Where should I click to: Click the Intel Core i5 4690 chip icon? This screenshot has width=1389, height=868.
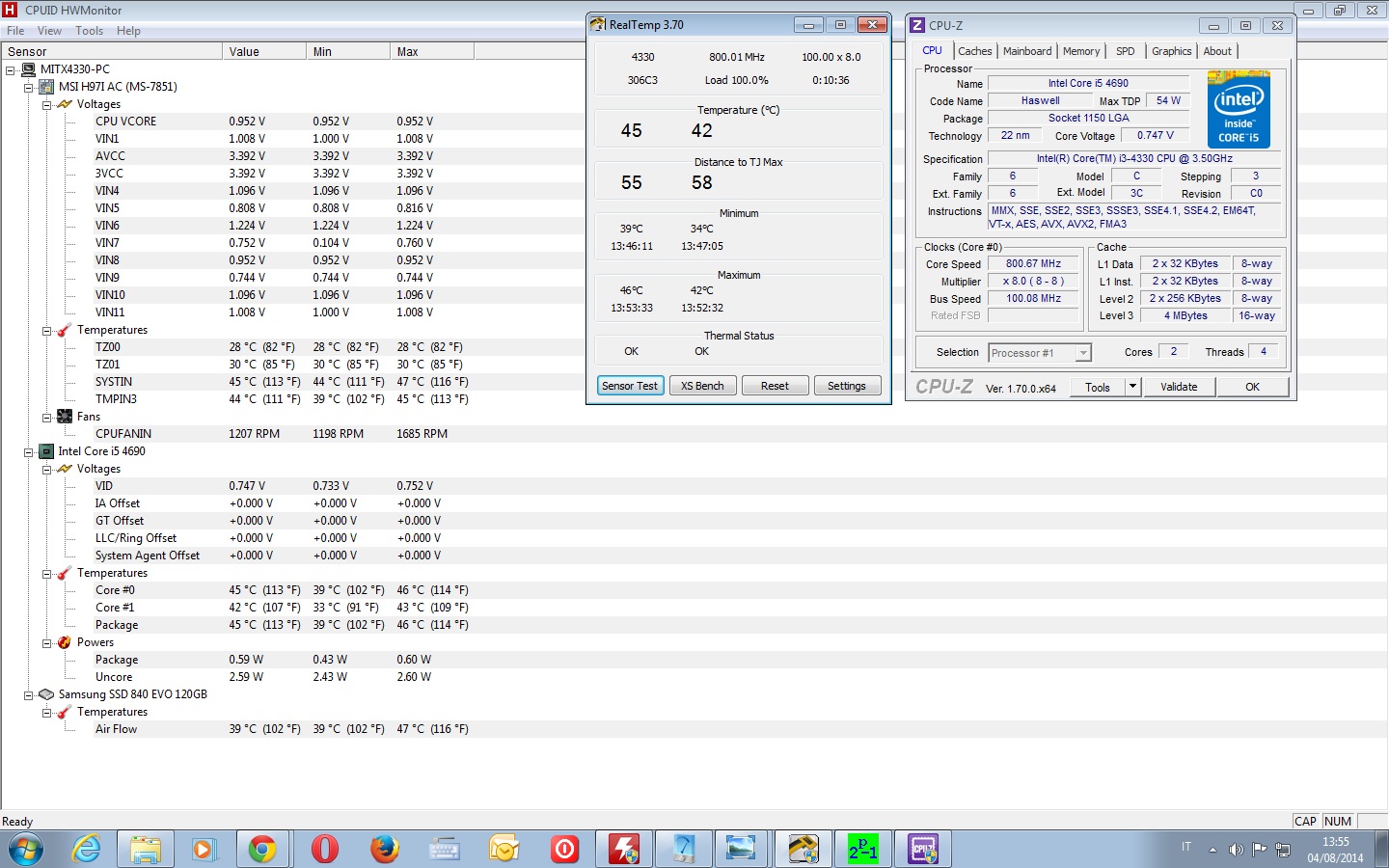tap(45, 451)
